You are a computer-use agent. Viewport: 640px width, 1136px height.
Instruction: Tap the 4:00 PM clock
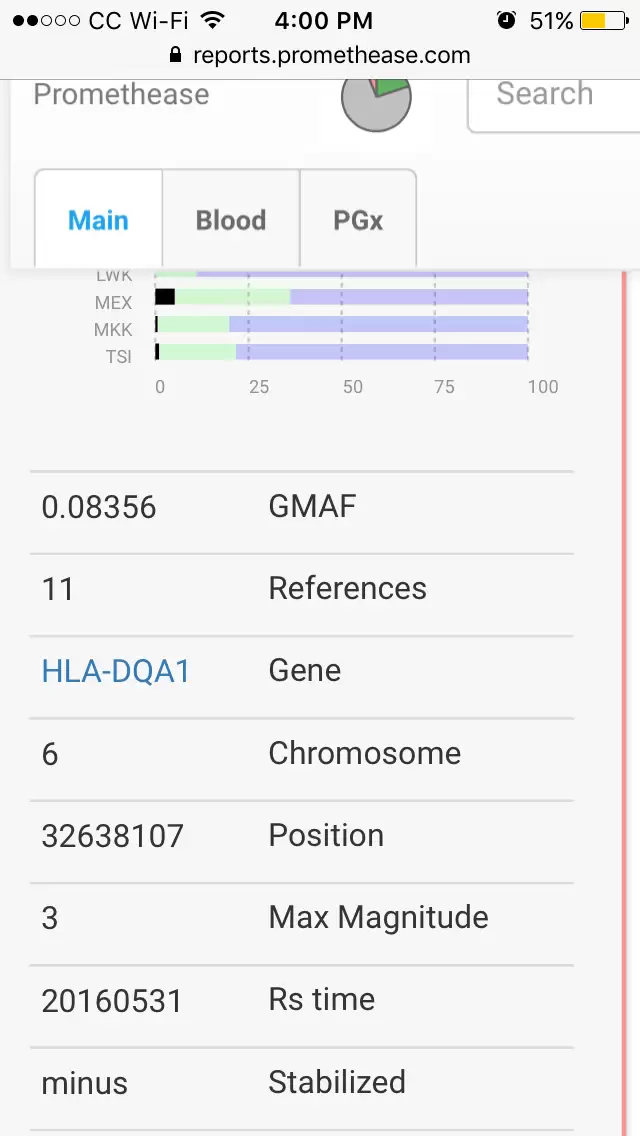[x=323, y=20]
